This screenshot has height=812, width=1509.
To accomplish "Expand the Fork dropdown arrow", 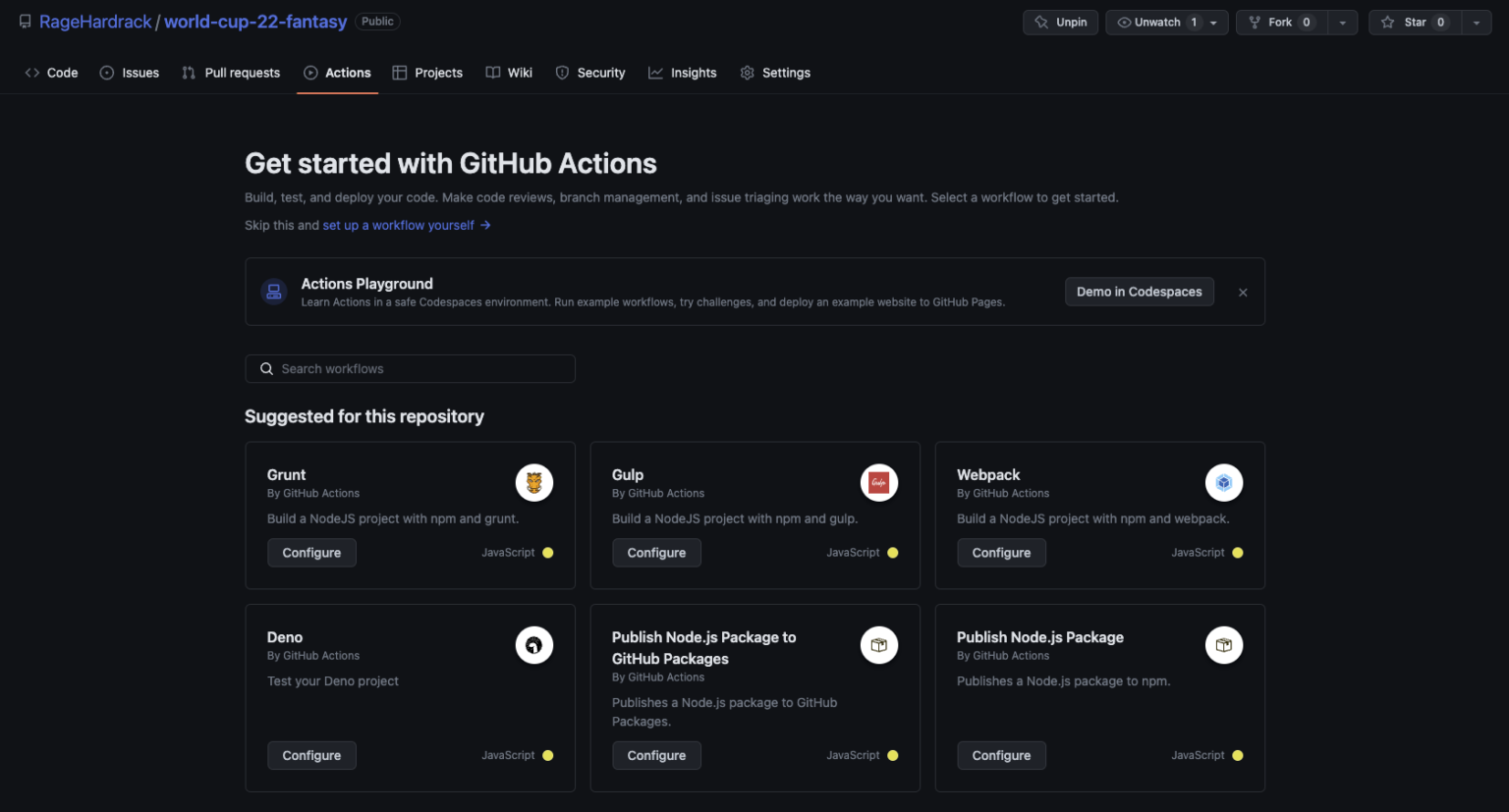I will 1343,22.
